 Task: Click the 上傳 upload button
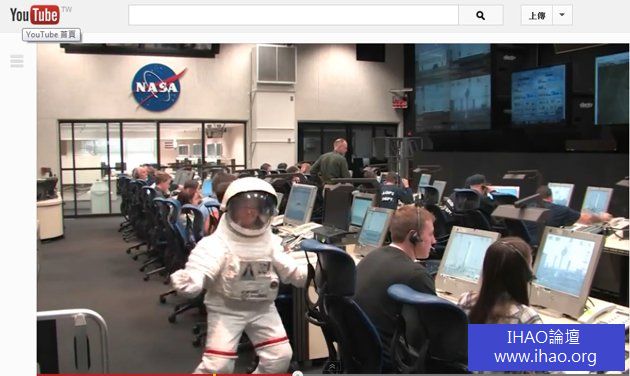pyautogui.click(x=537, y=15)
